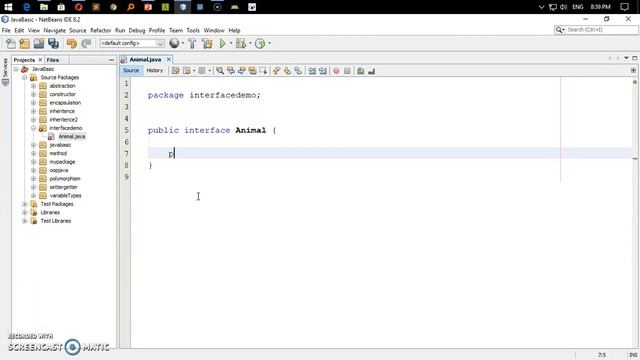The height and width of the screenshot is (360, 640).
Task: Open the browser globe dropdown arrow
Action: pos(183,43)
